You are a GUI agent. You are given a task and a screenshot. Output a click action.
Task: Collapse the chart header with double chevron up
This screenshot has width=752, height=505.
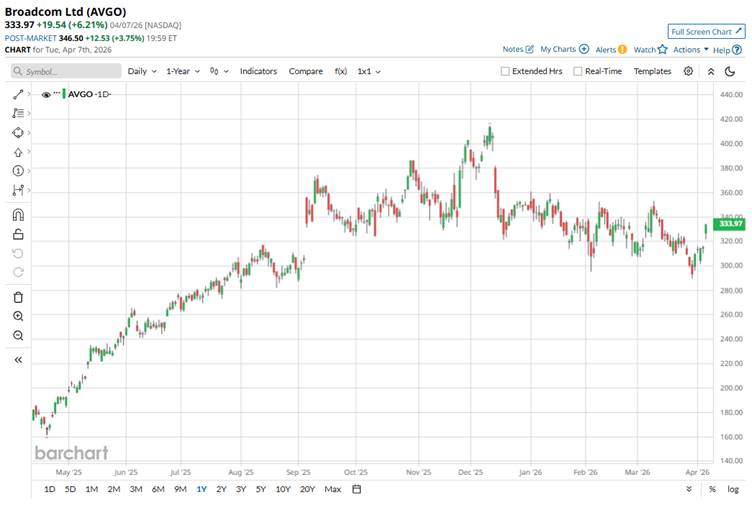(711, 71)
